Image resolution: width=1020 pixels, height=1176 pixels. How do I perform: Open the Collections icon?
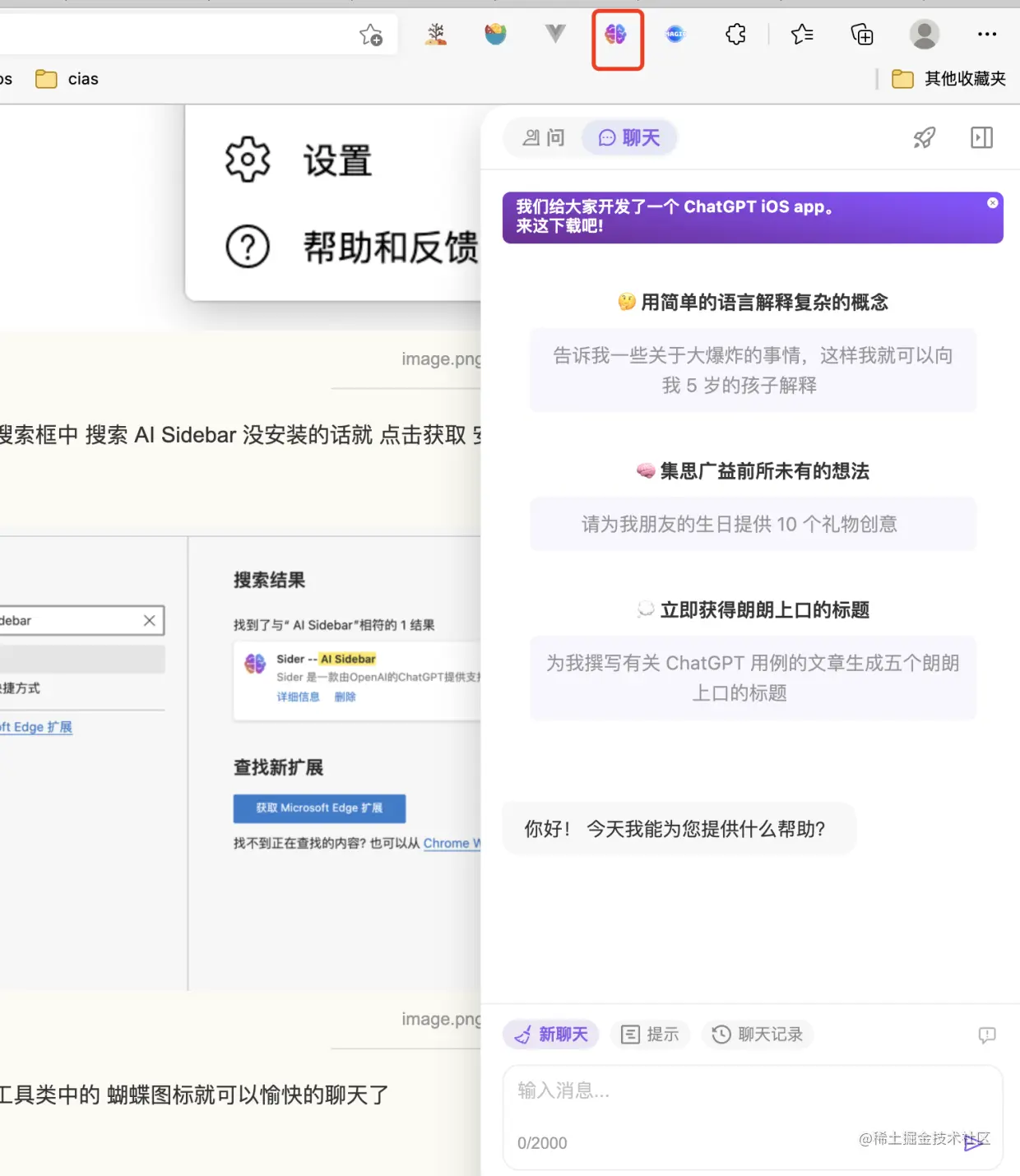point(862,34)
